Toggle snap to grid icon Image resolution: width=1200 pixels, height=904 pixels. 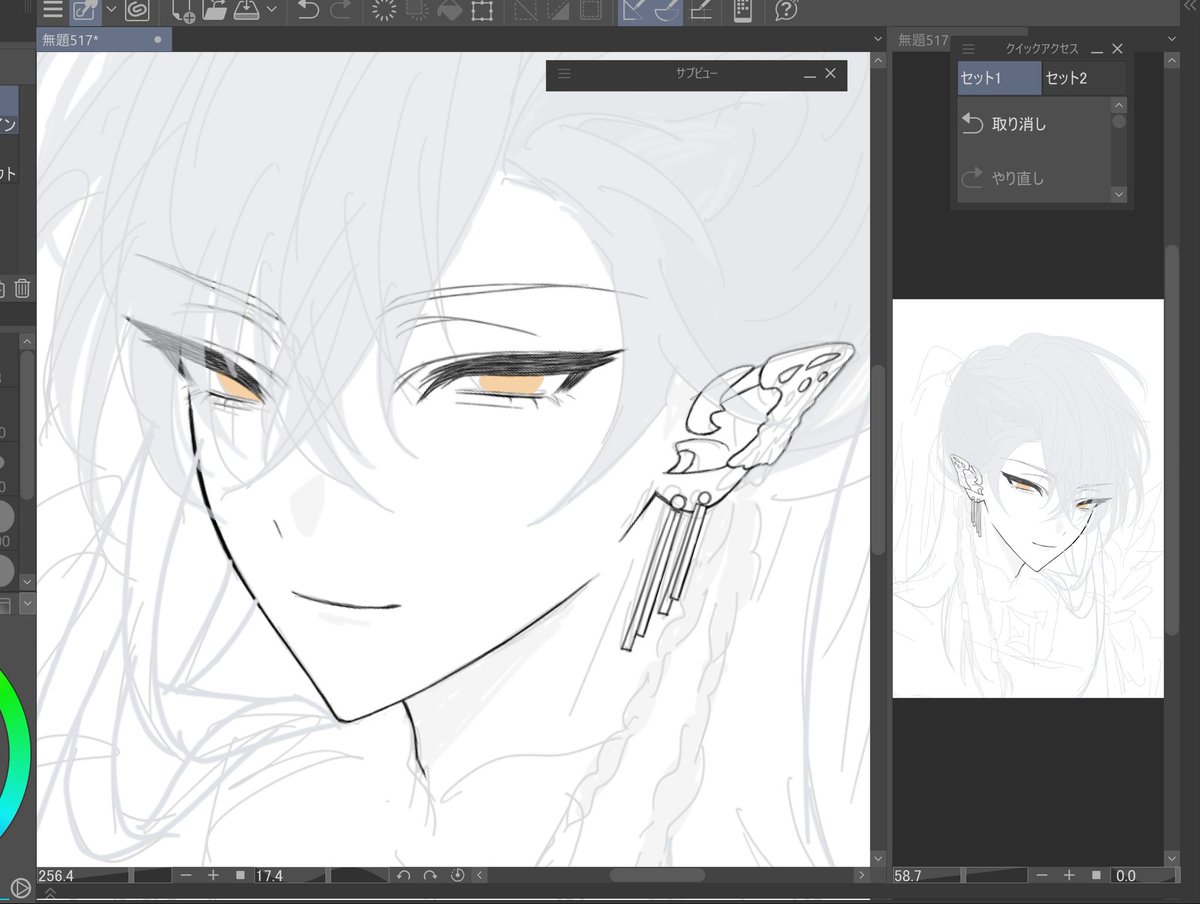[x=701, y=11]
